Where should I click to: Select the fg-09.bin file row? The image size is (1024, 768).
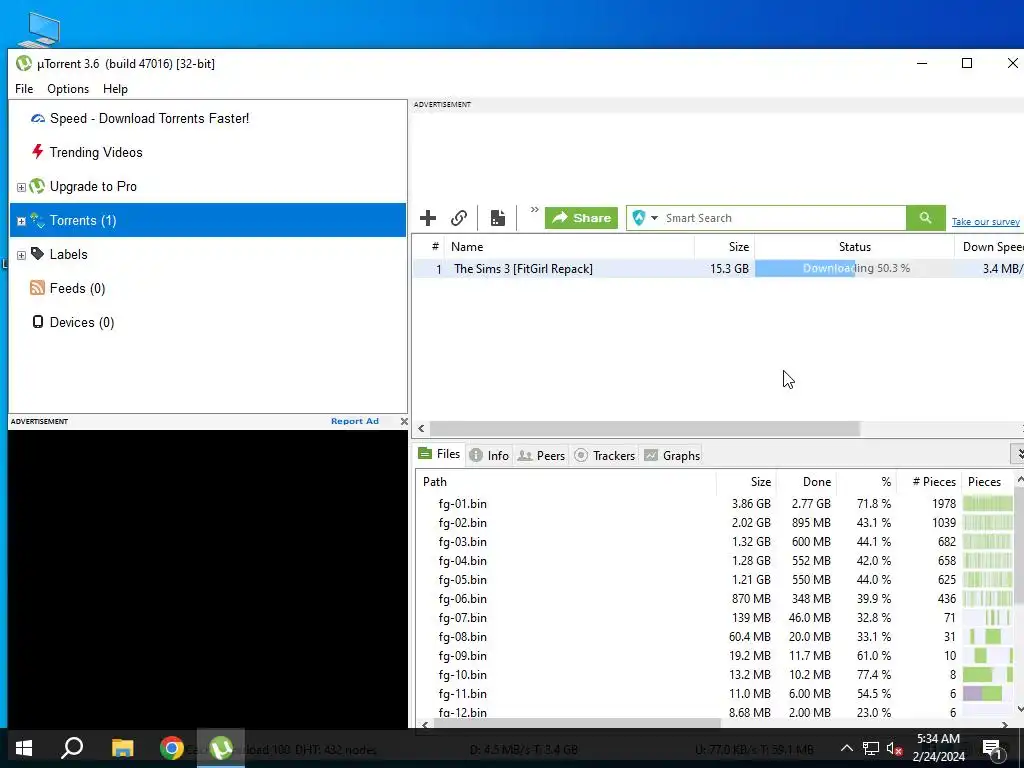click(x=714, y=656)
